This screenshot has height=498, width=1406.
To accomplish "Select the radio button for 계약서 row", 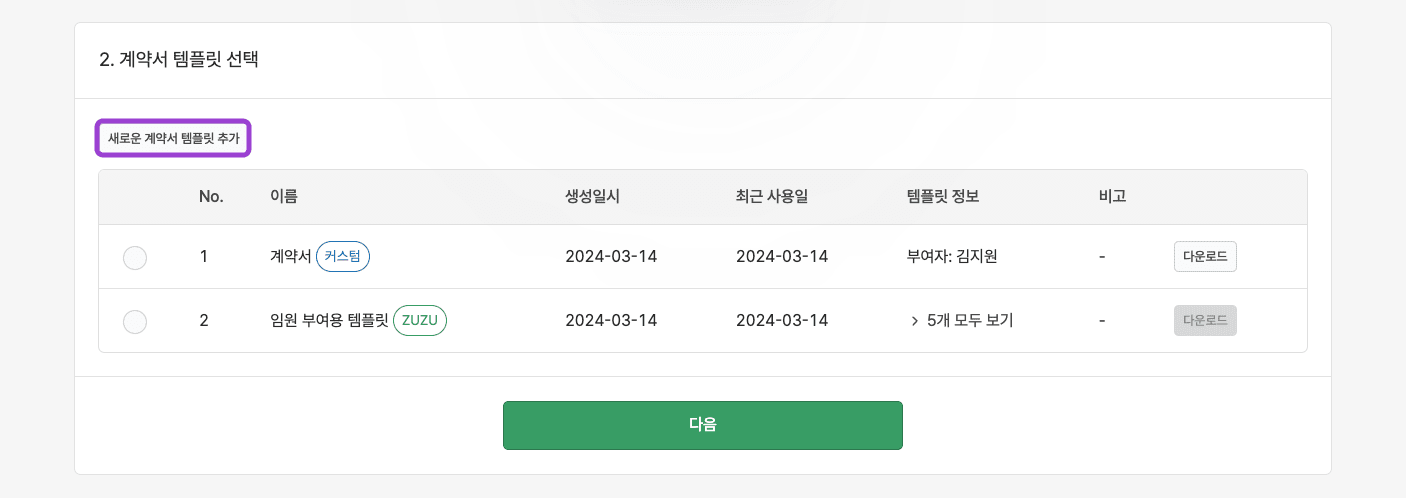I will (135, 258).
